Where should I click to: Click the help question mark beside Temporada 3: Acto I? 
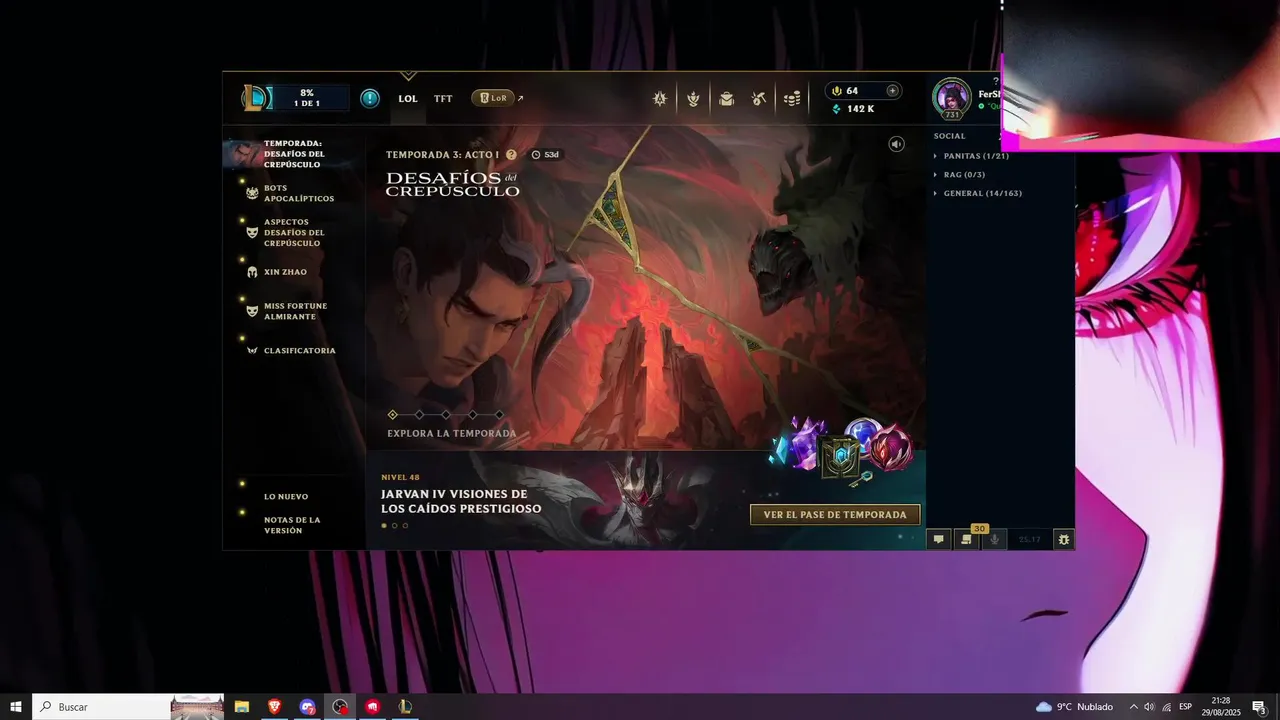point(511,155)
